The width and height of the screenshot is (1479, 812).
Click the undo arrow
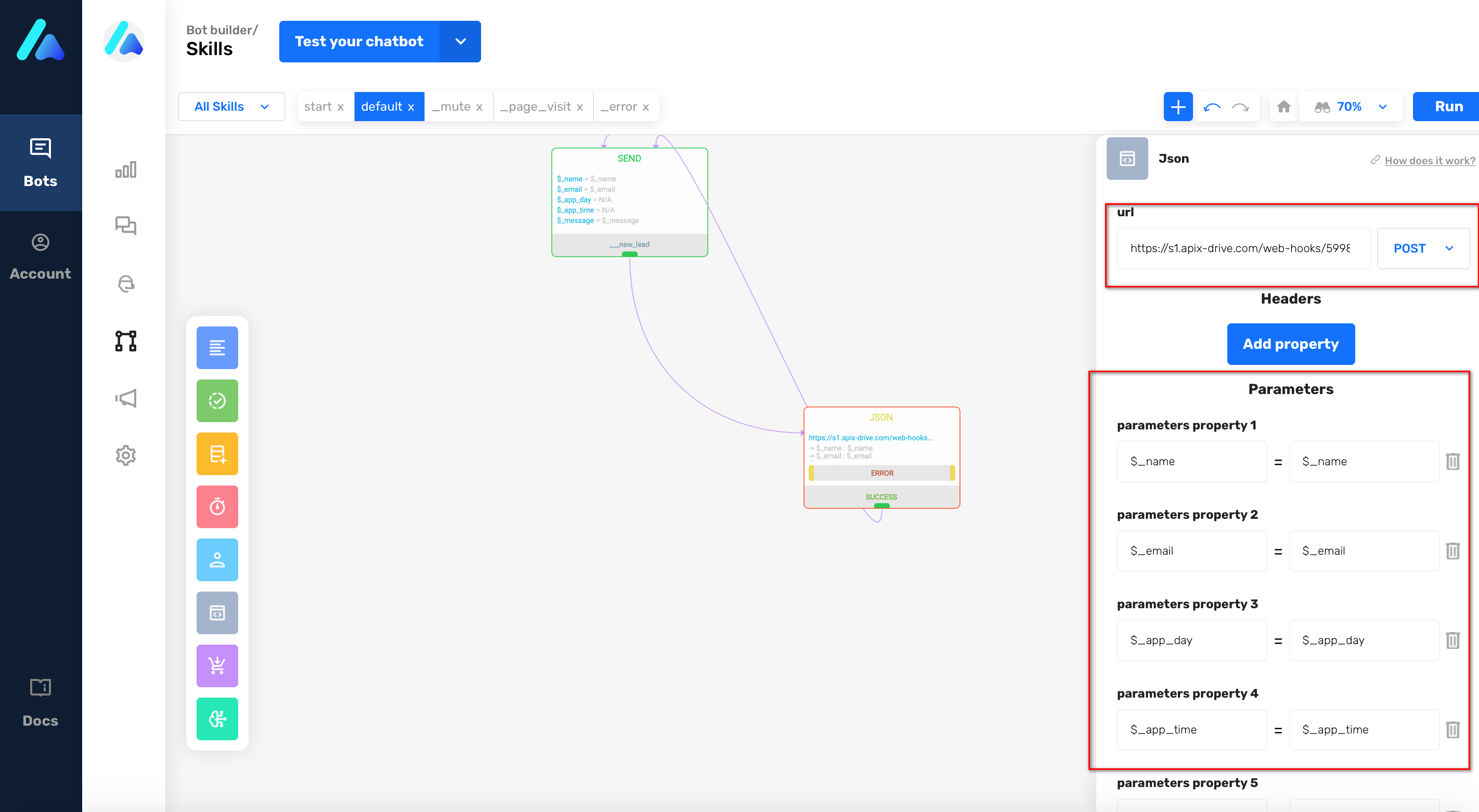(1212, 107)
